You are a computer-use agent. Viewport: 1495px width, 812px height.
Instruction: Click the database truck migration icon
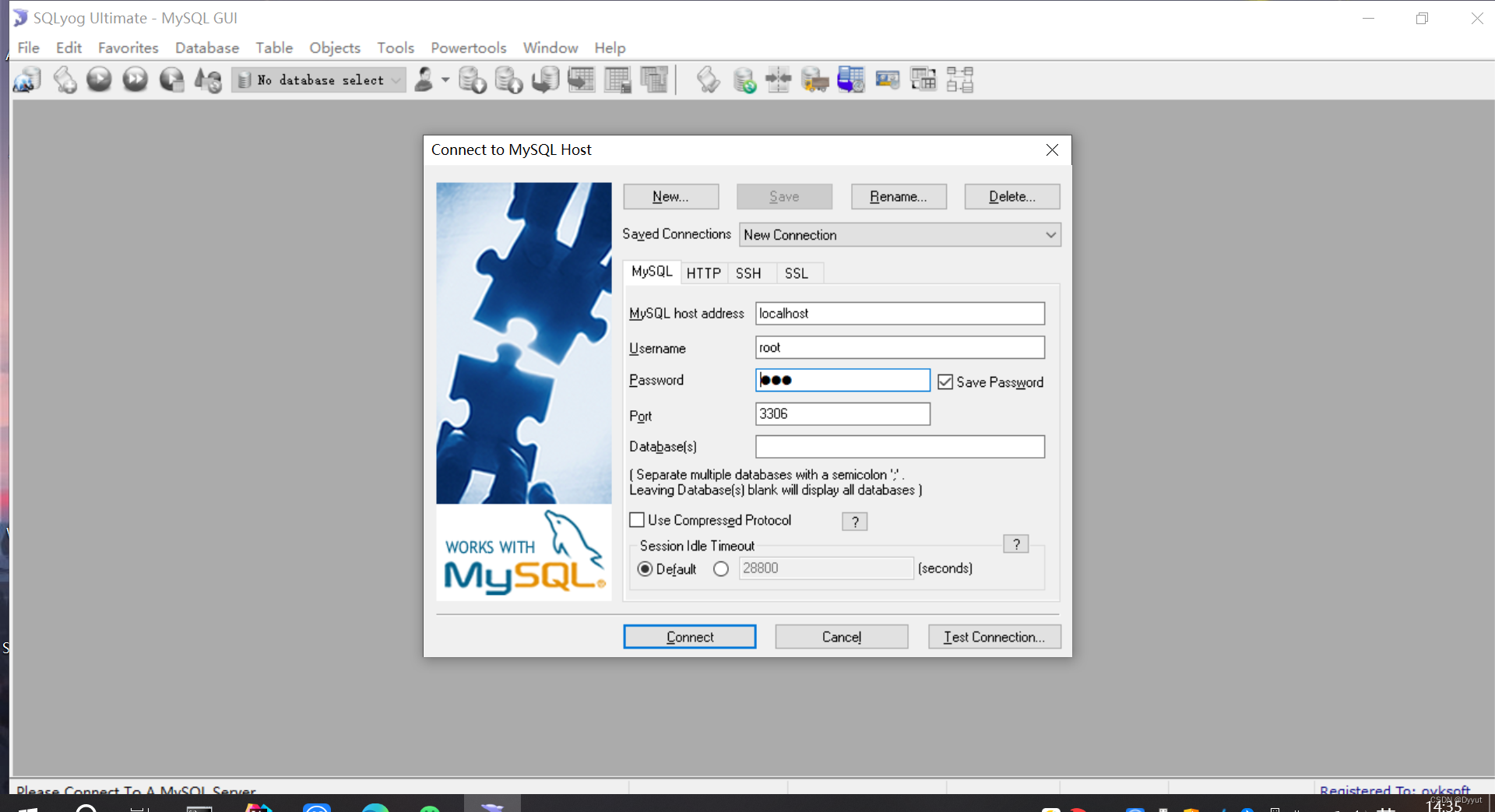tap(814, 79)
